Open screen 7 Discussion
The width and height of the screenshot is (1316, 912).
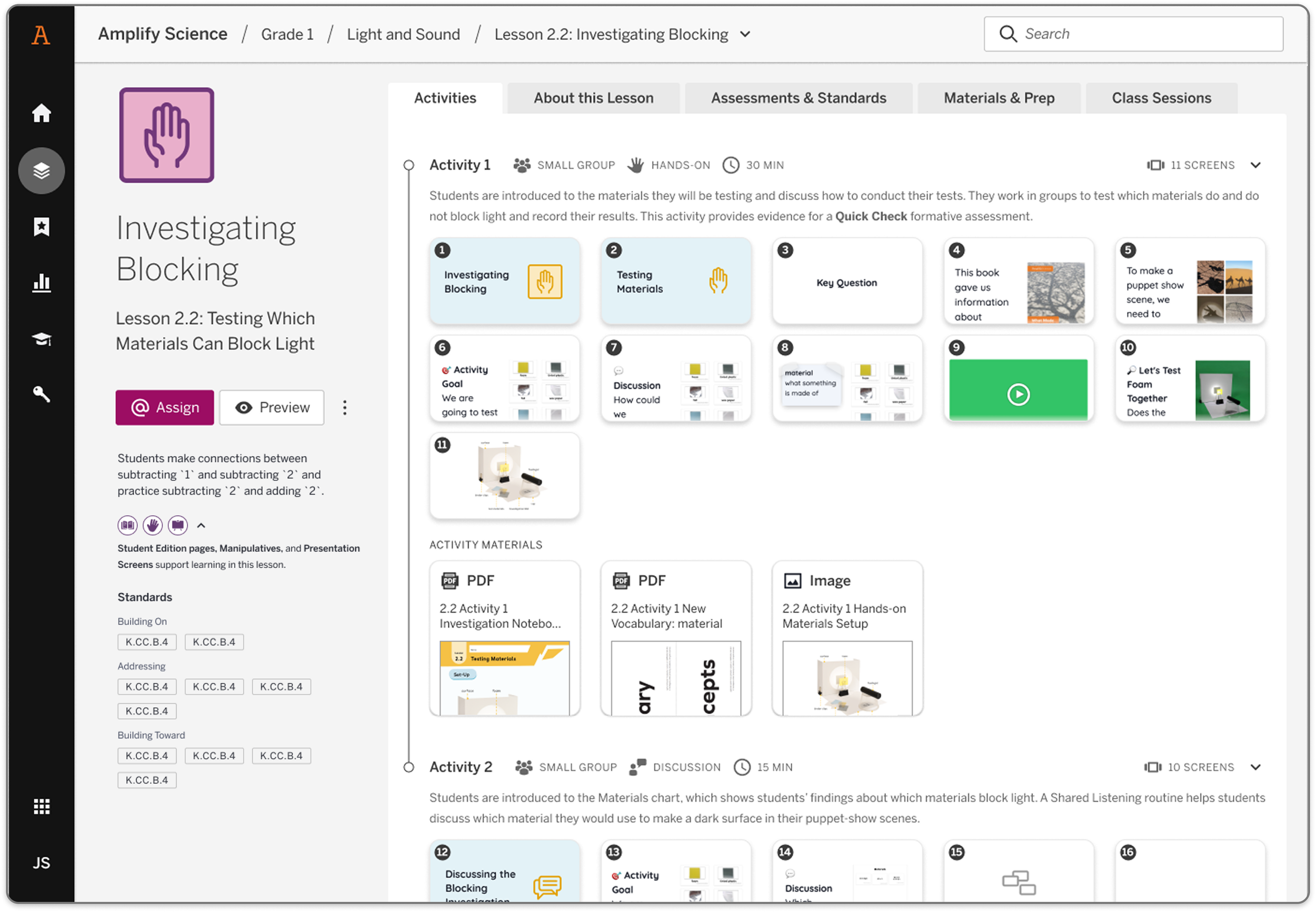[676, 379]
